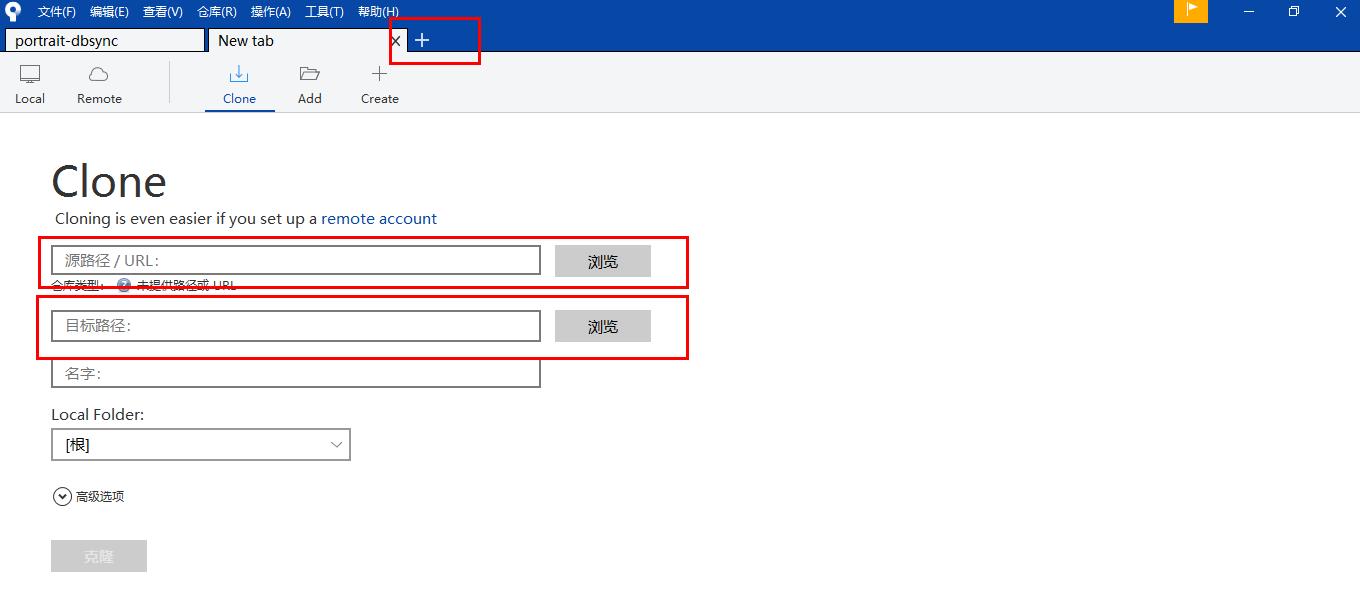Close the New tab tab
This screenshot has width=1360, height=612.
[396, 41]
